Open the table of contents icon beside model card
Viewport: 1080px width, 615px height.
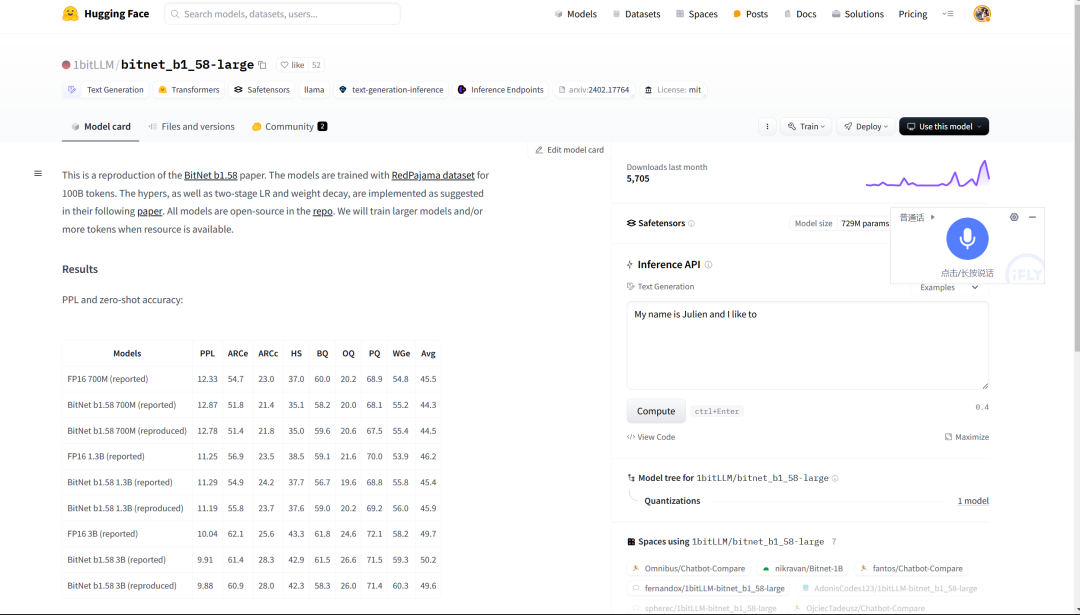tap(38, 172)
